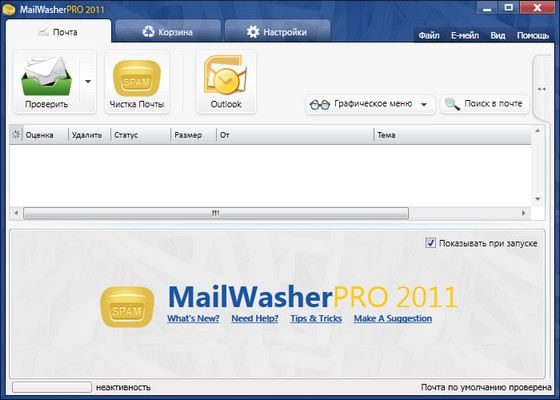Switch to the Почта tab

click(58, 32)
